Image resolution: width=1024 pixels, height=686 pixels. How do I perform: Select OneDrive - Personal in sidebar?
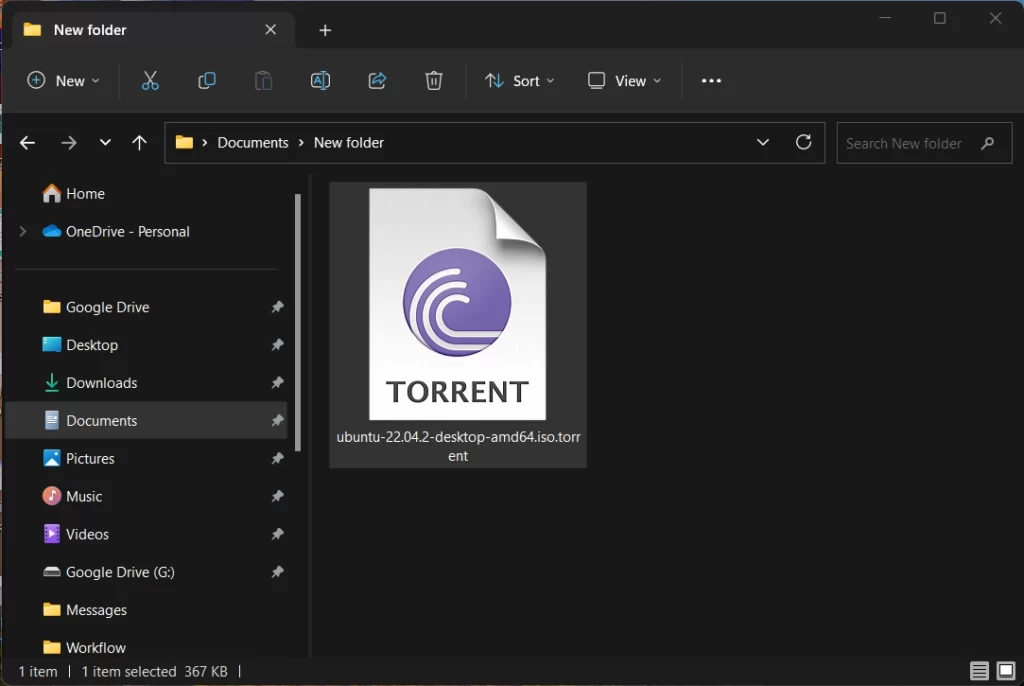tap(127, 231)
